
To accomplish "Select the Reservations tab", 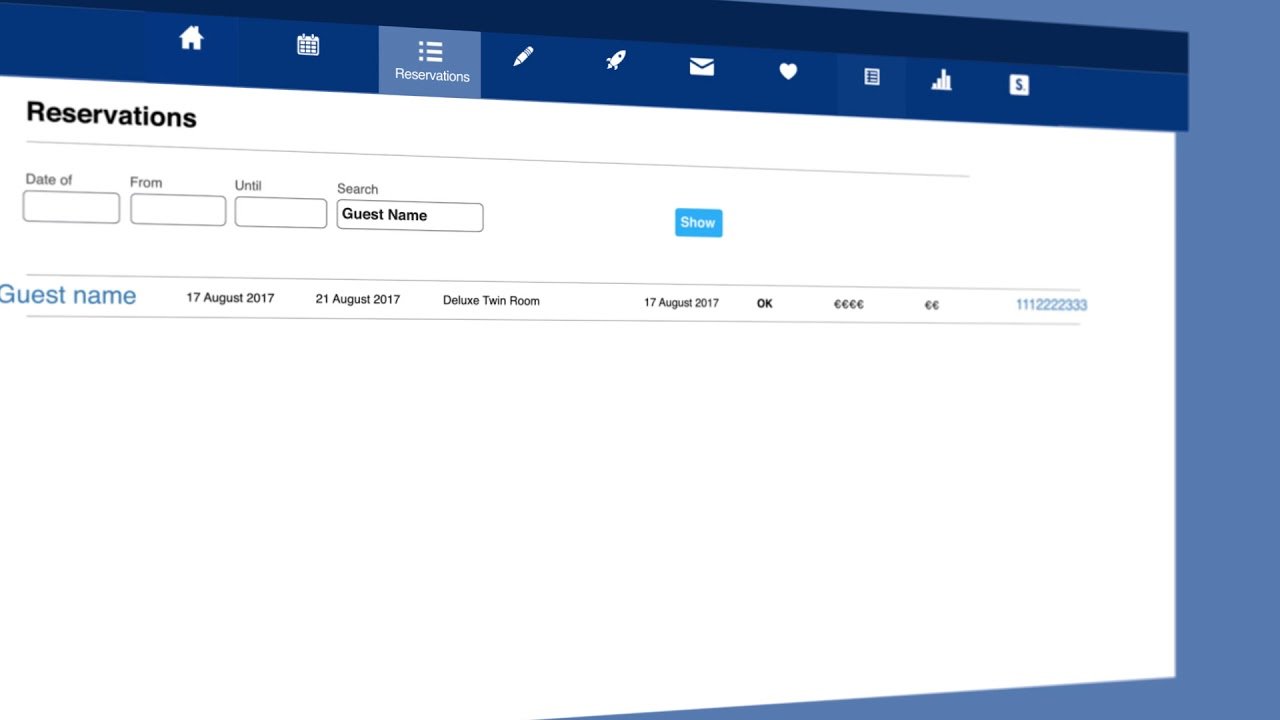I will [431, 61].
